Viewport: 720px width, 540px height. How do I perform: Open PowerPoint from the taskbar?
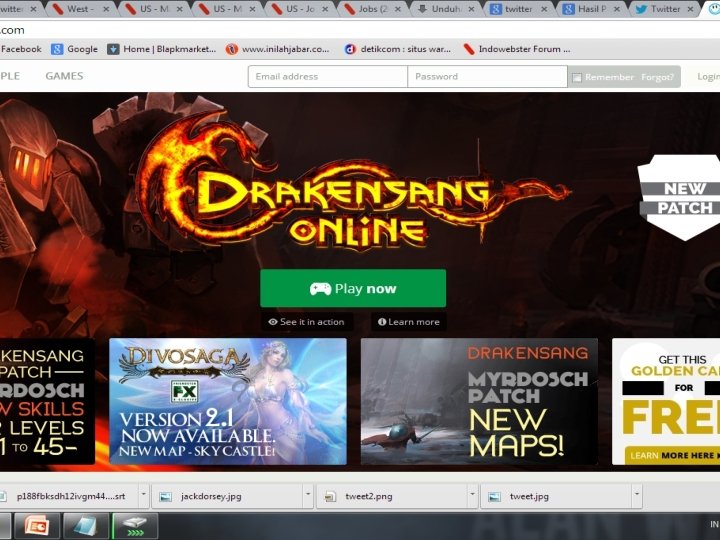point(37,526)
